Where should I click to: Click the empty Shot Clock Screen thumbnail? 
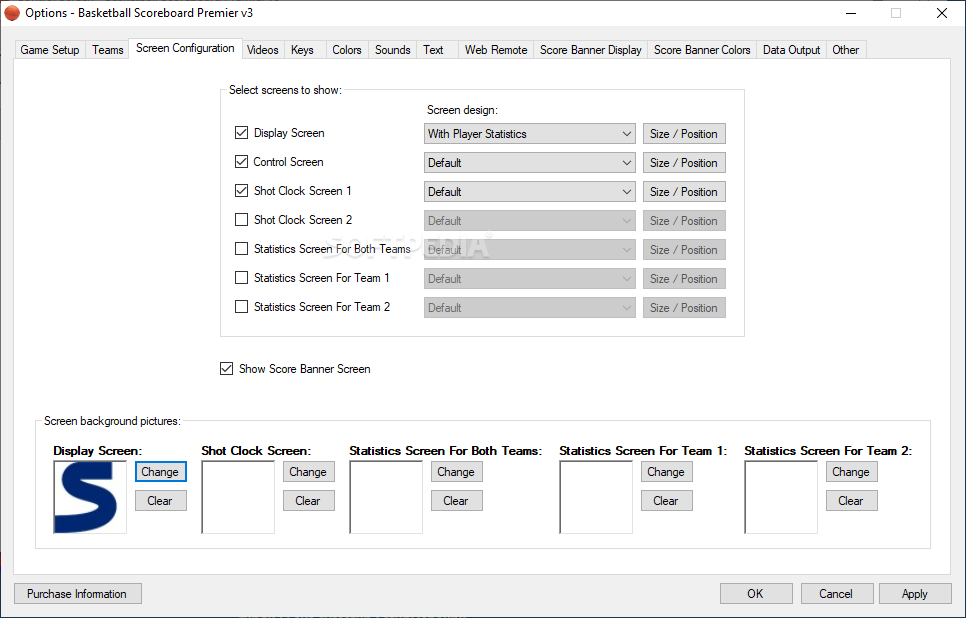pos(238,497)
